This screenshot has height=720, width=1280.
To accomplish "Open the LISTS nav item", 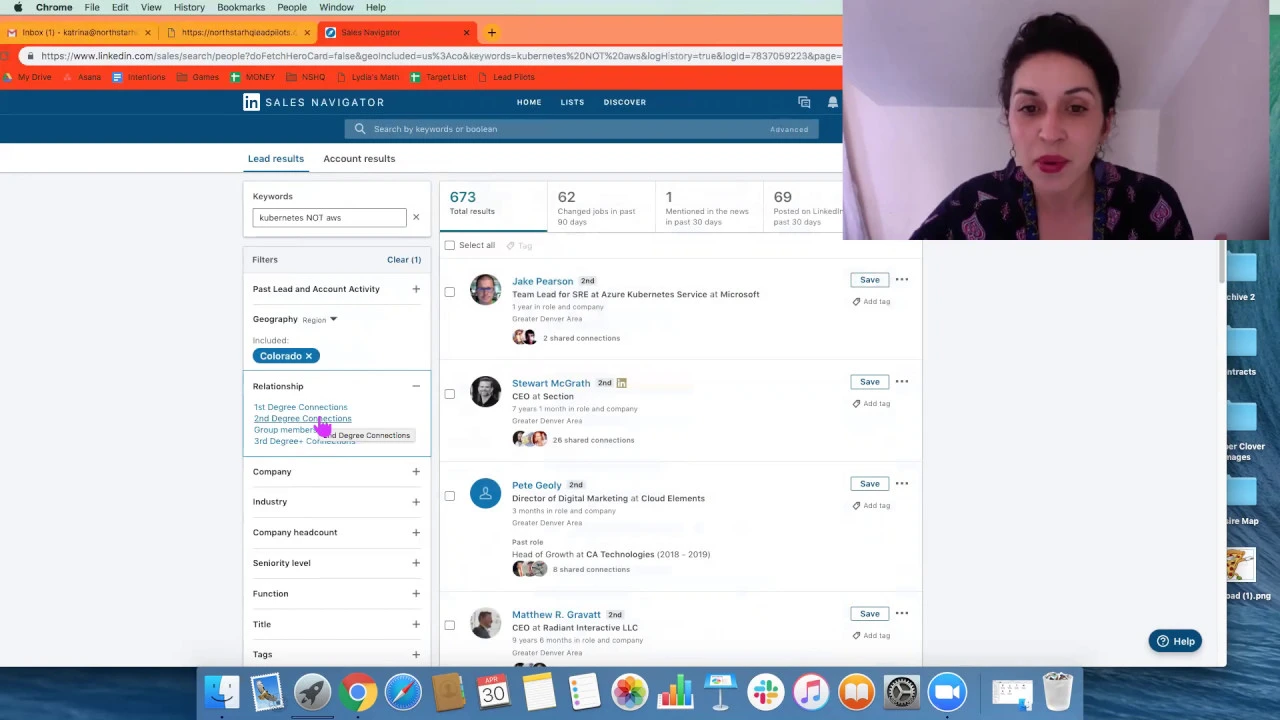I will point(572,102).
